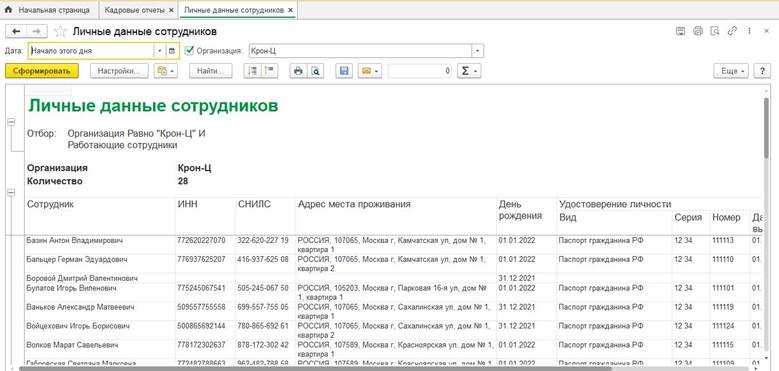The image size is (779, 371).
Task: Open the Организация Крон-Ц dropdown arrow
Action: click(x=477, y=51)
